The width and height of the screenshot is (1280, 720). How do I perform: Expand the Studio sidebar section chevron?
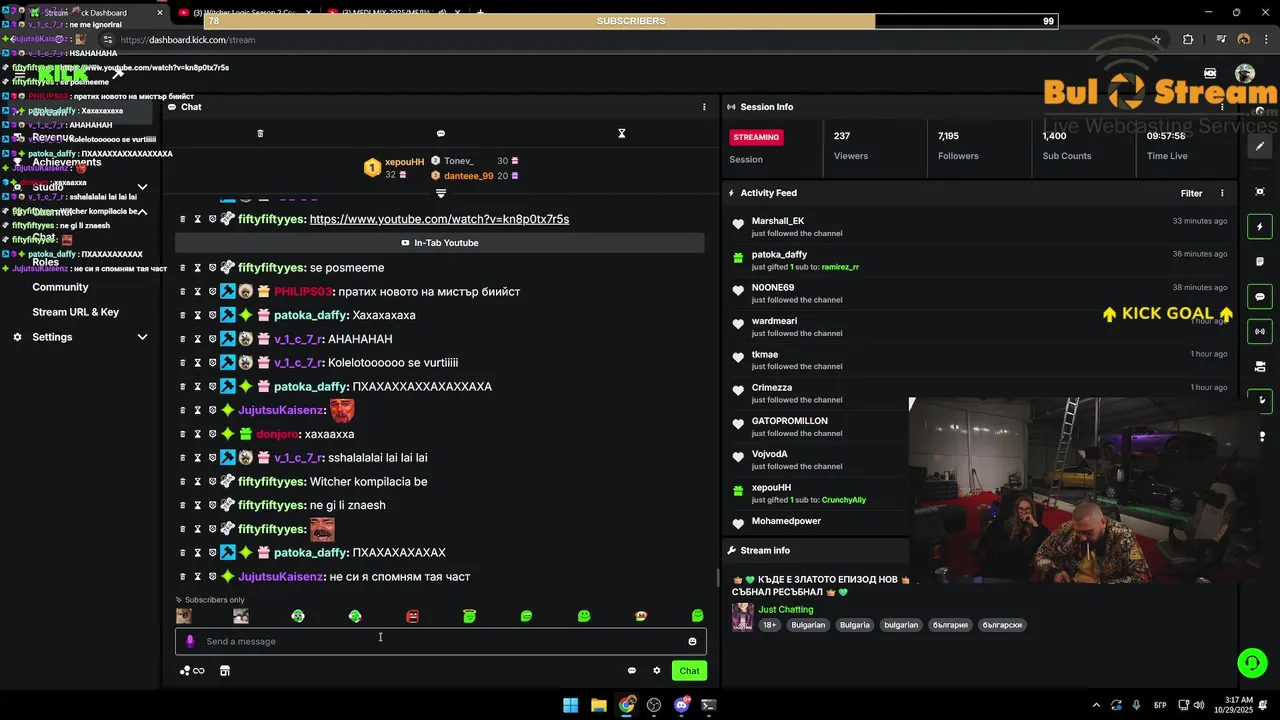pos(142,187)
